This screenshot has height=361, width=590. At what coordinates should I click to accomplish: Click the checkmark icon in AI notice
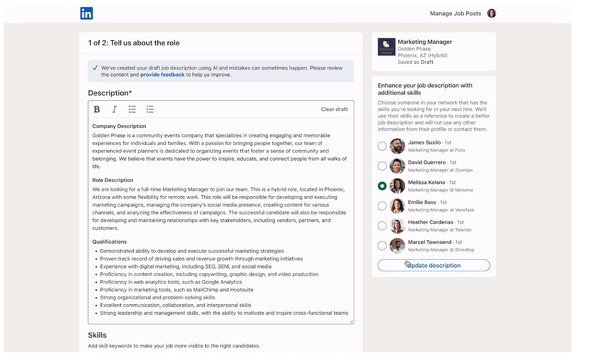(x=95, y=68)
